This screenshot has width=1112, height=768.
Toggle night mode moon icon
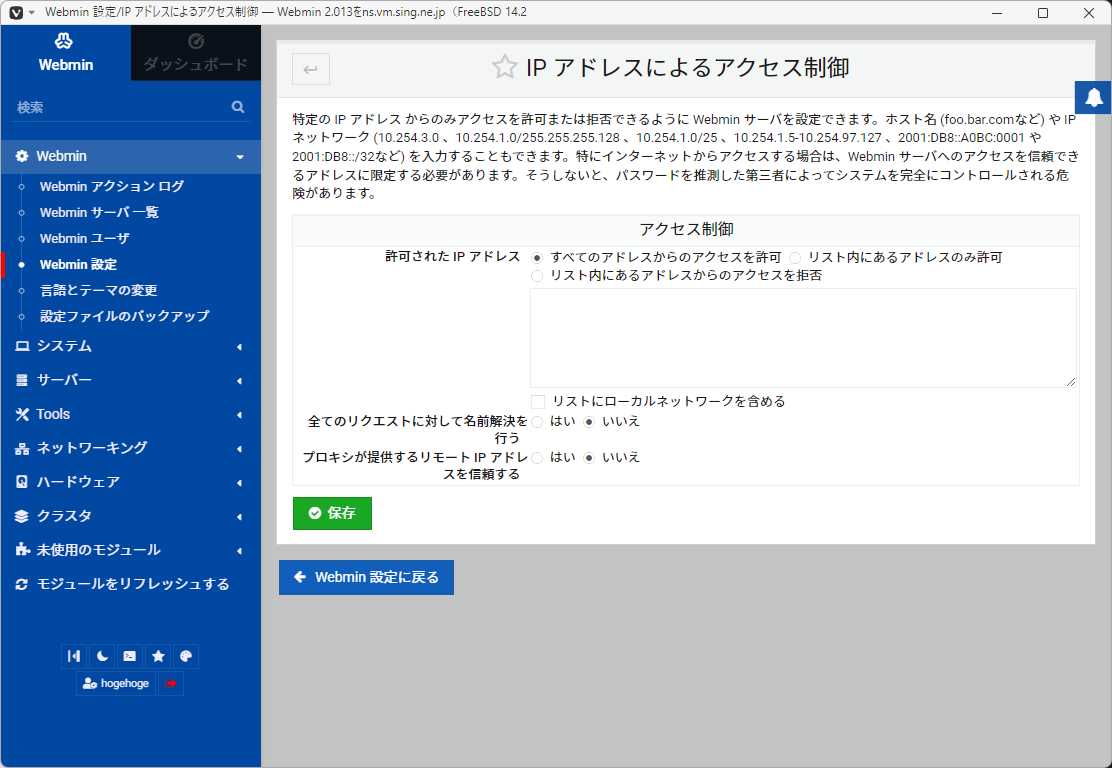point(102,657)
